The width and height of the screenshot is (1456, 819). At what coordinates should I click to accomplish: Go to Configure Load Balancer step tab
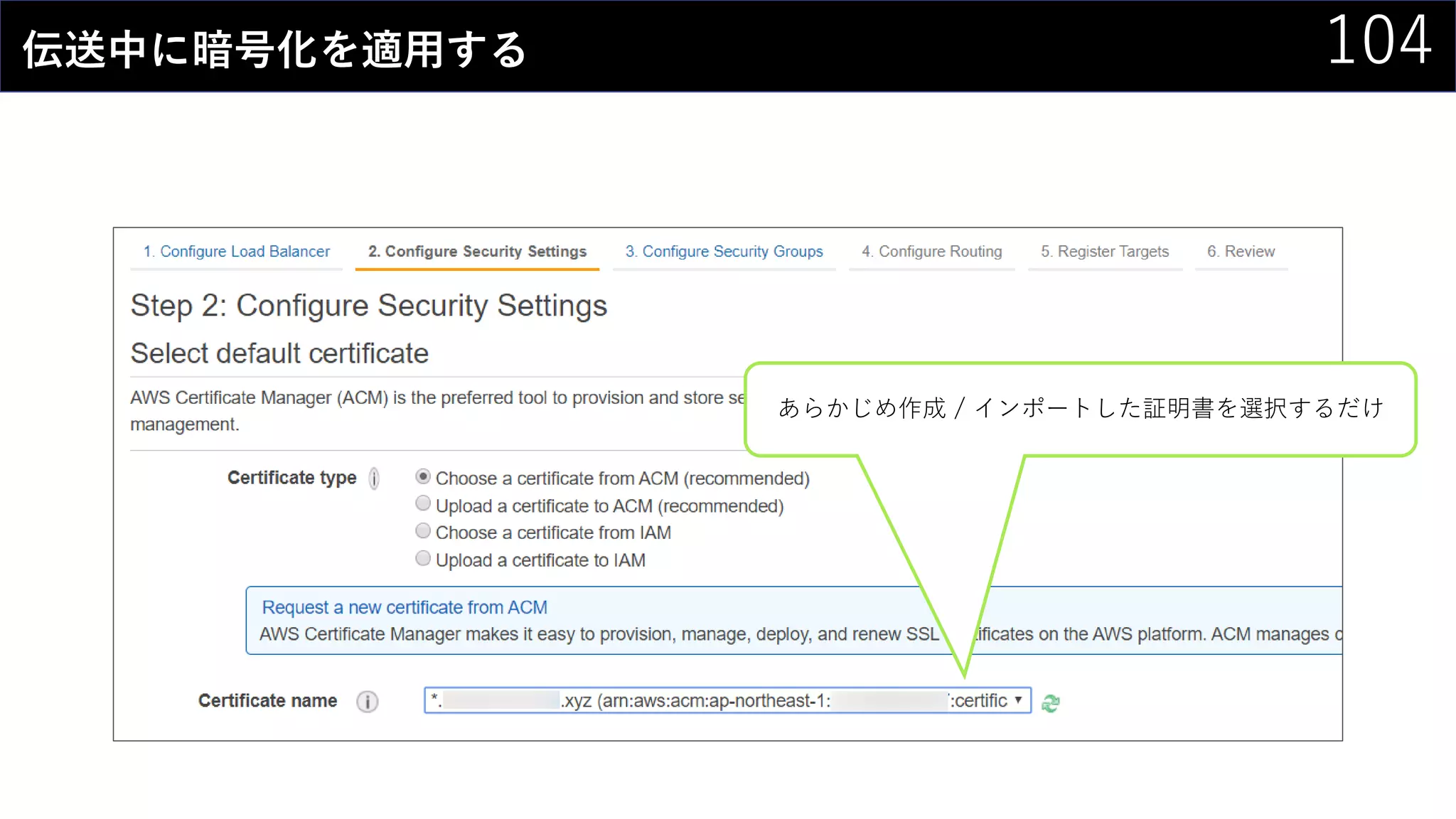pyautogui.click(x=236, y=252)
